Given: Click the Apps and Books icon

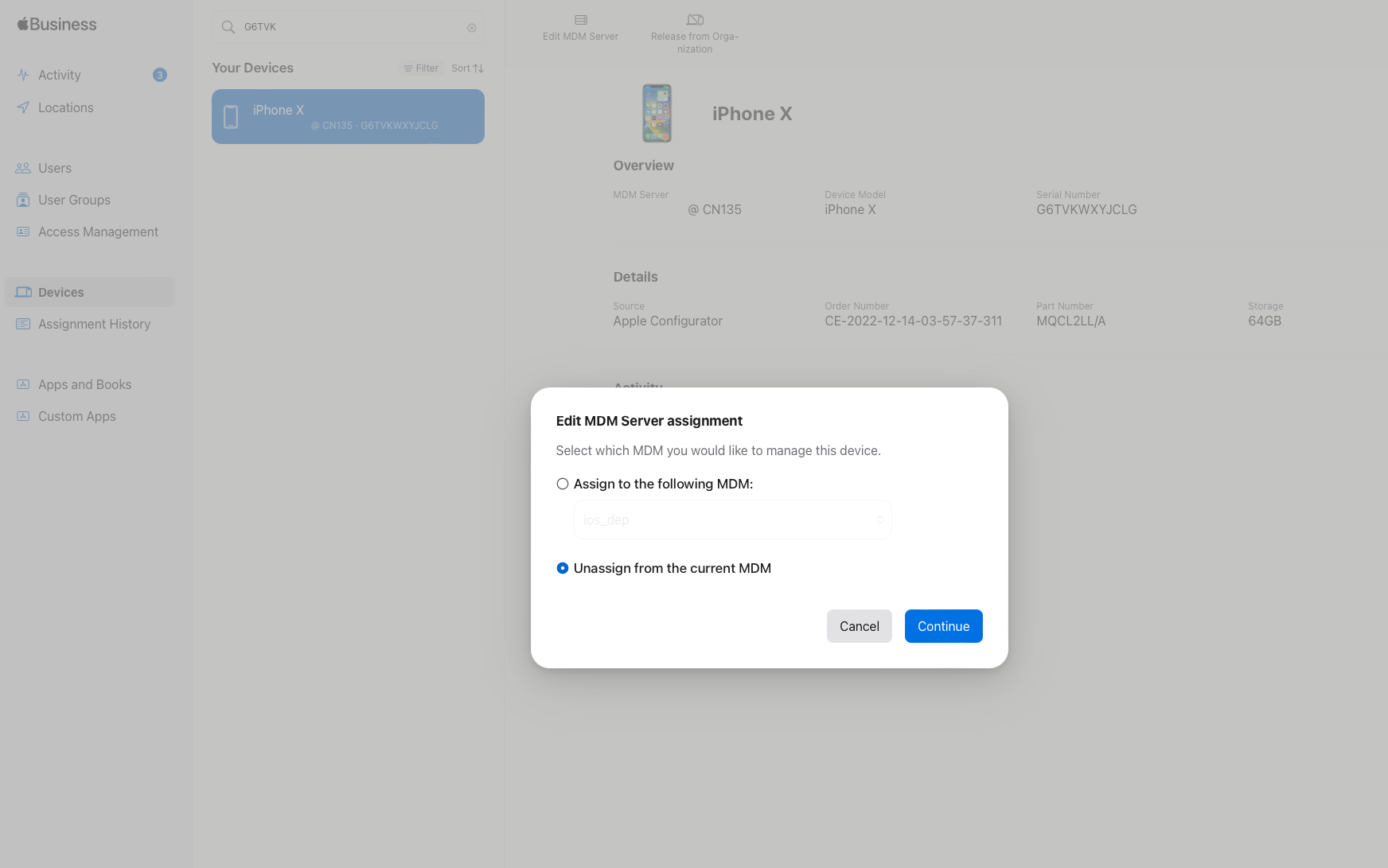Looking at the screenshot, I should point(23,384).
